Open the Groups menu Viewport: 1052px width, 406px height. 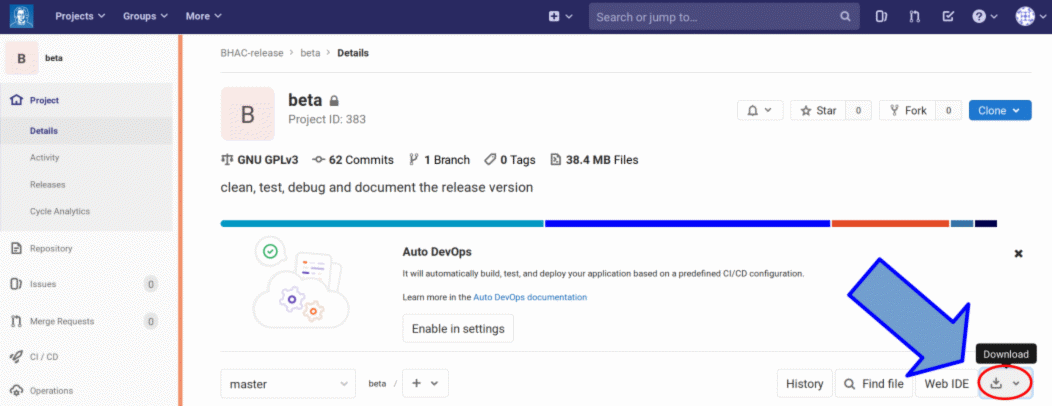click(x=145, y=16)
